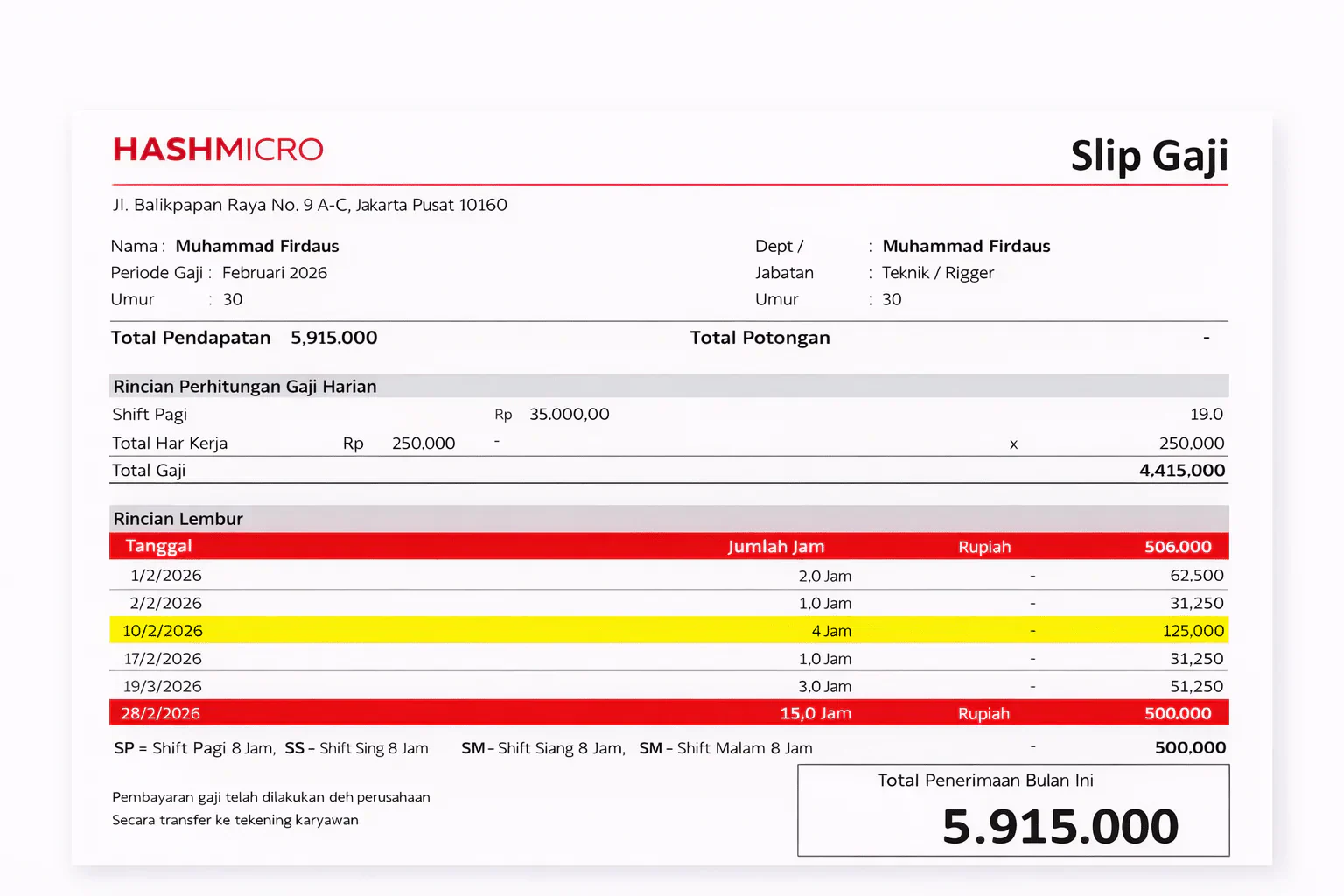Select '15,0 Jam' total hours
The image size is (1344, 896).
[x=815, y=713]
